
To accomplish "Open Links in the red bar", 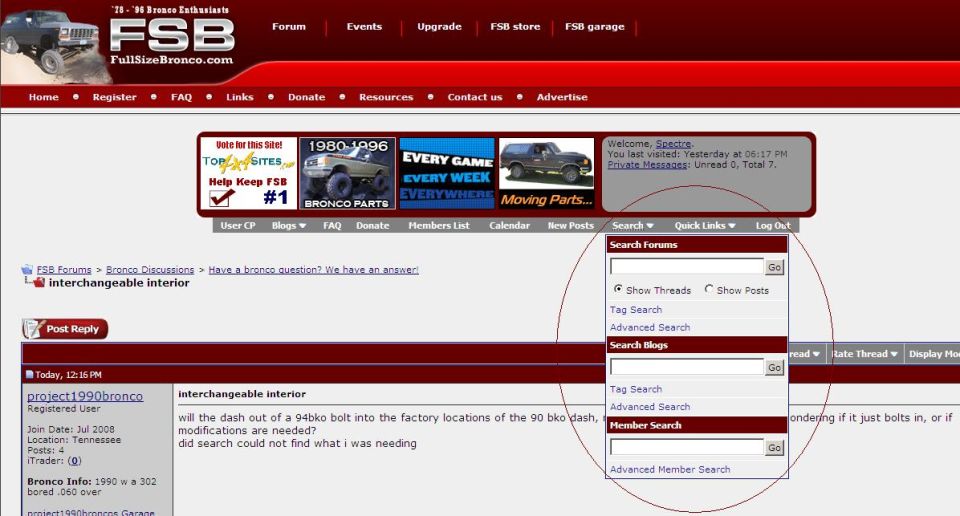I will coord(240,97).
